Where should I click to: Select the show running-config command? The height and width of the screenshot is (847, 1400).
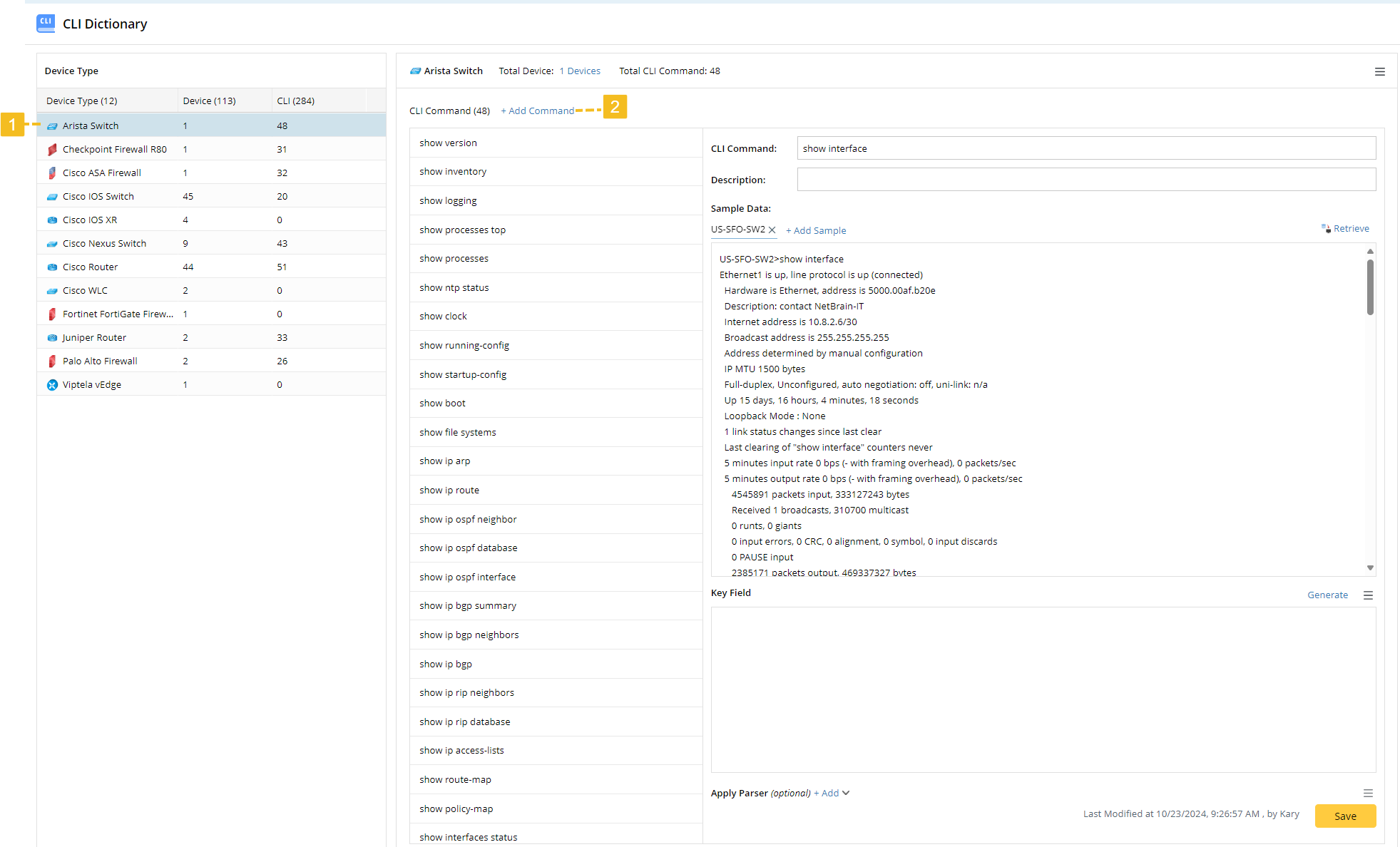click(x=464, y=346)
